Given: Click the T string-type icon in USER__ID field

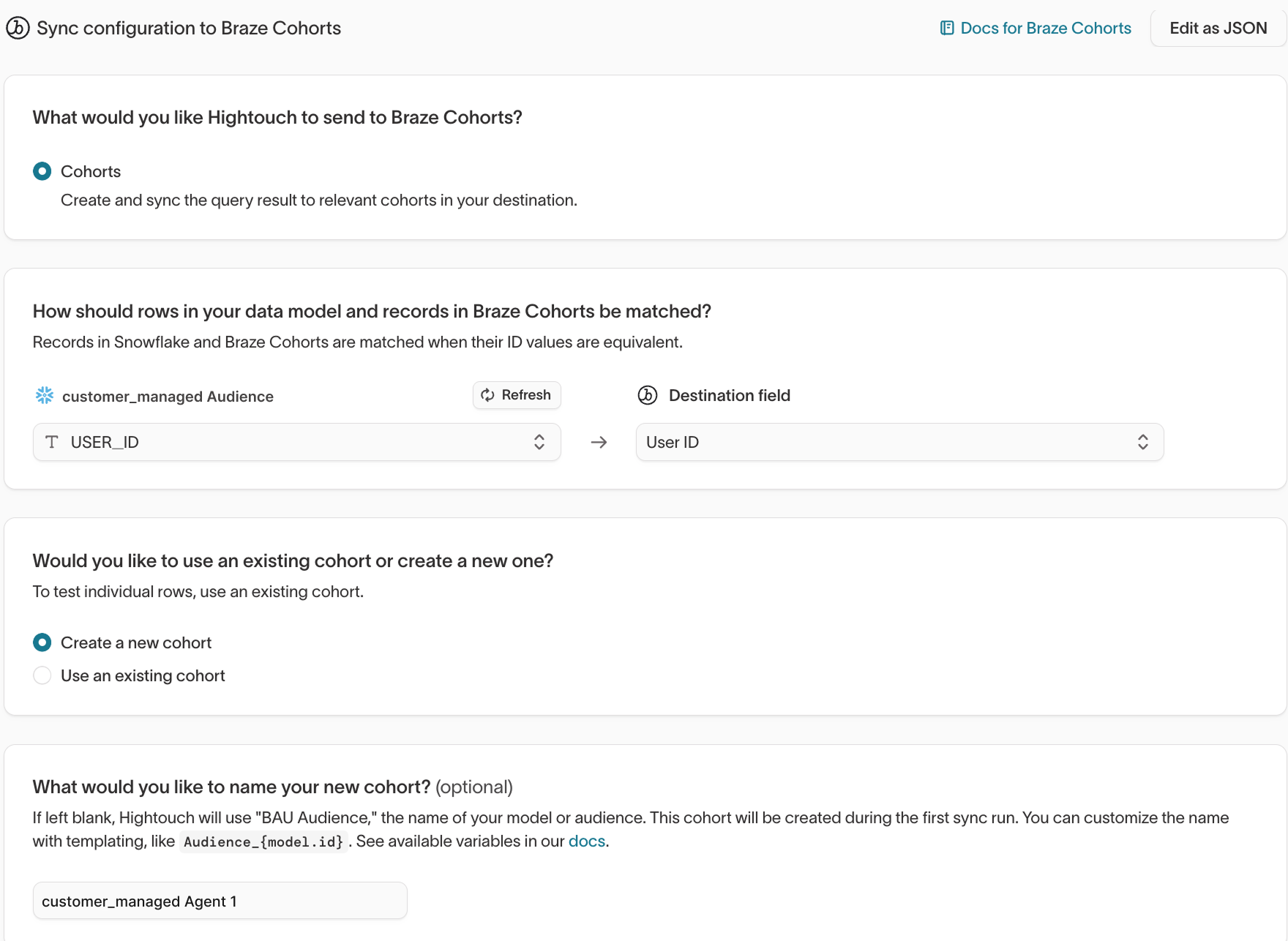Looking at the screenshot, I should (51, 442).
